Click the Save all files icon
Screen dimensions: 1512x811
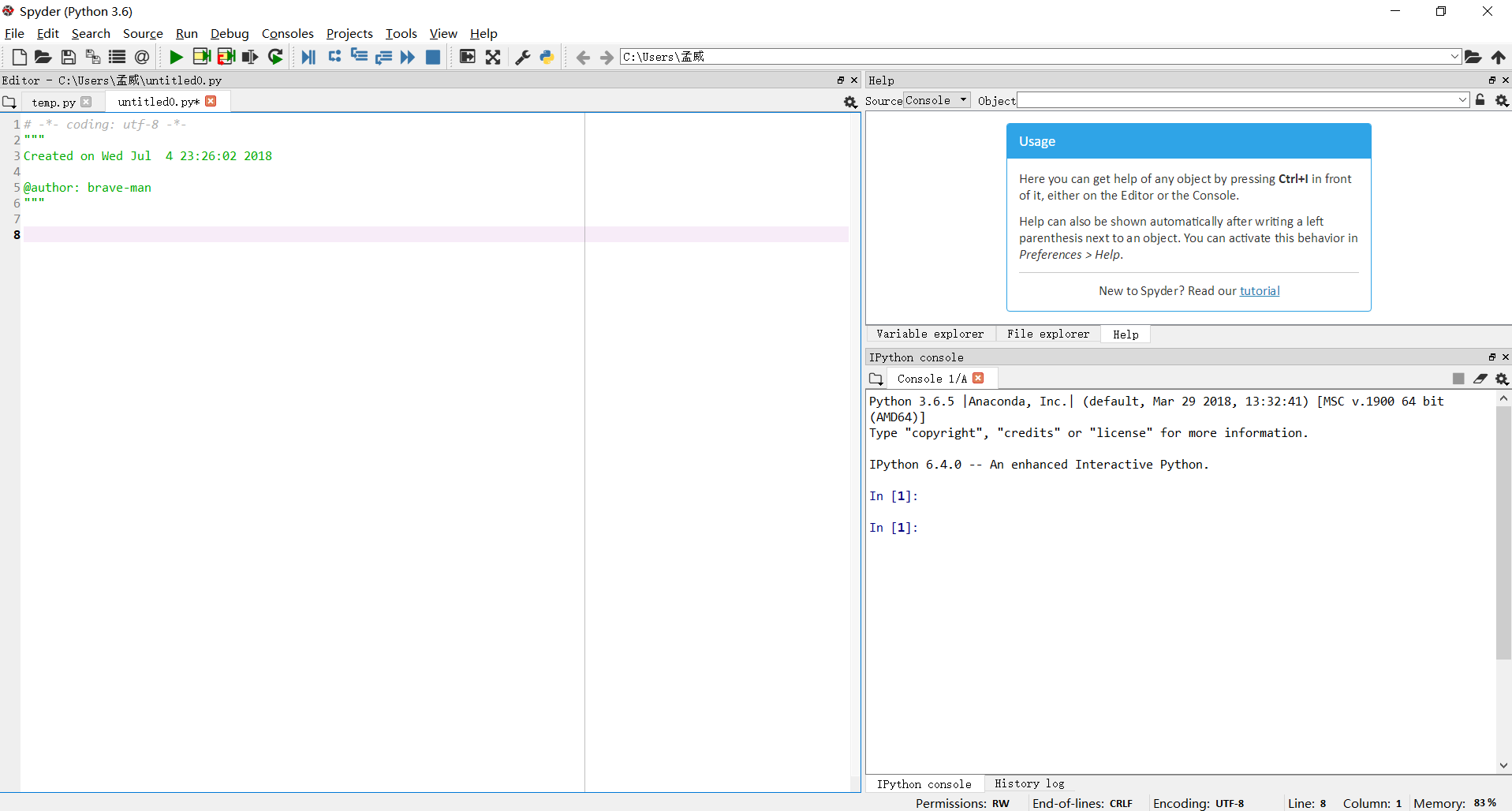click(93, 57)
